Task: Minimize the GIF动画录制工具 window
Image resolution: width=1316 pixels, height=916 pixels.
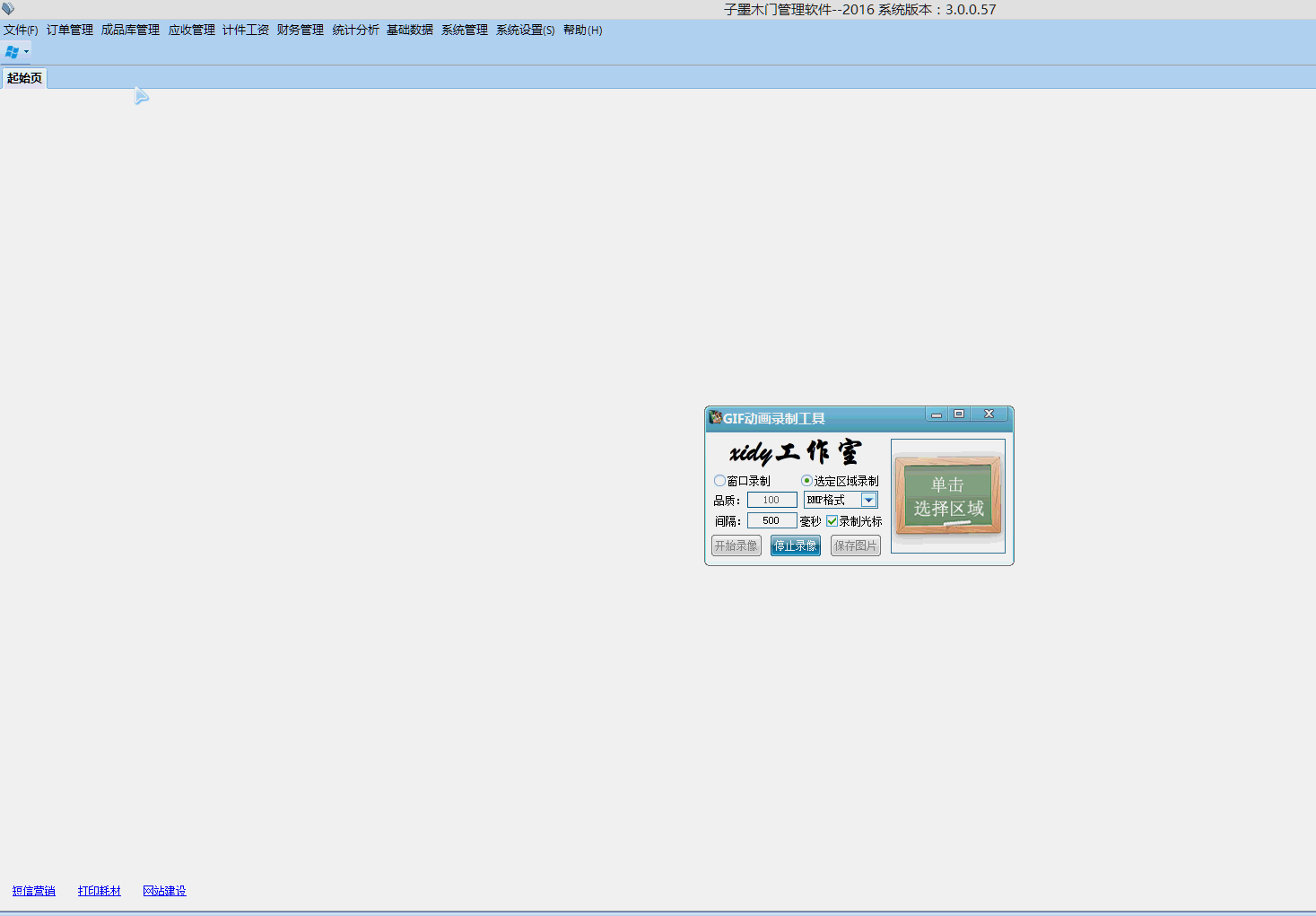Action: click(x=937, y=414)
